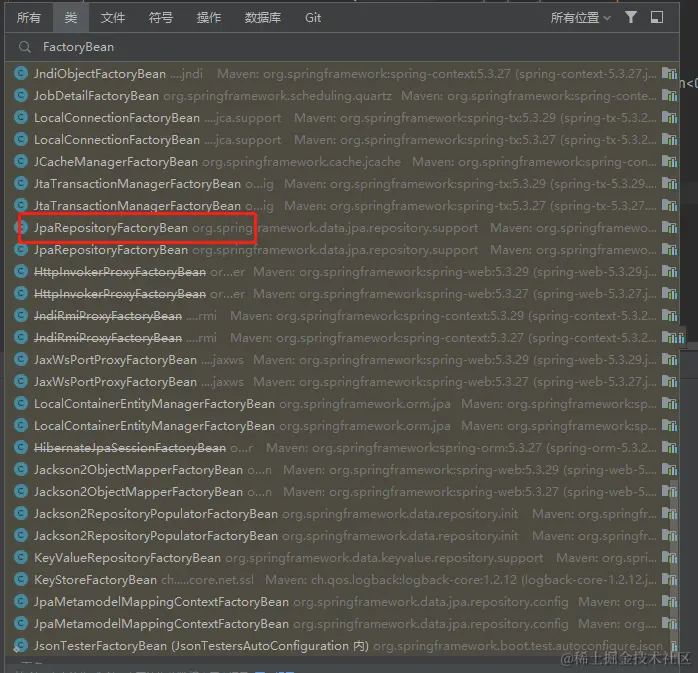Viewport: 698px width, 673px height.
Task: Focus the FactoryBean search field
Action: [342, 47]
